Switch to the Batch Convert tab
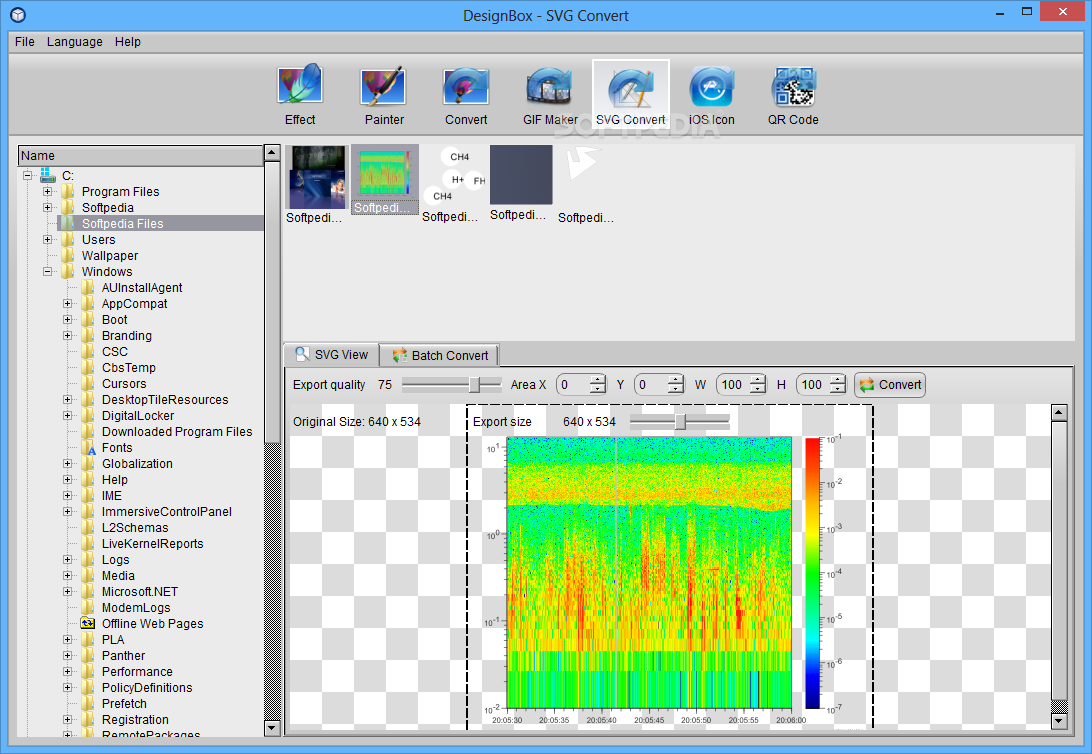The width and height of the screenshot is (1092, 754). [440, 356]
